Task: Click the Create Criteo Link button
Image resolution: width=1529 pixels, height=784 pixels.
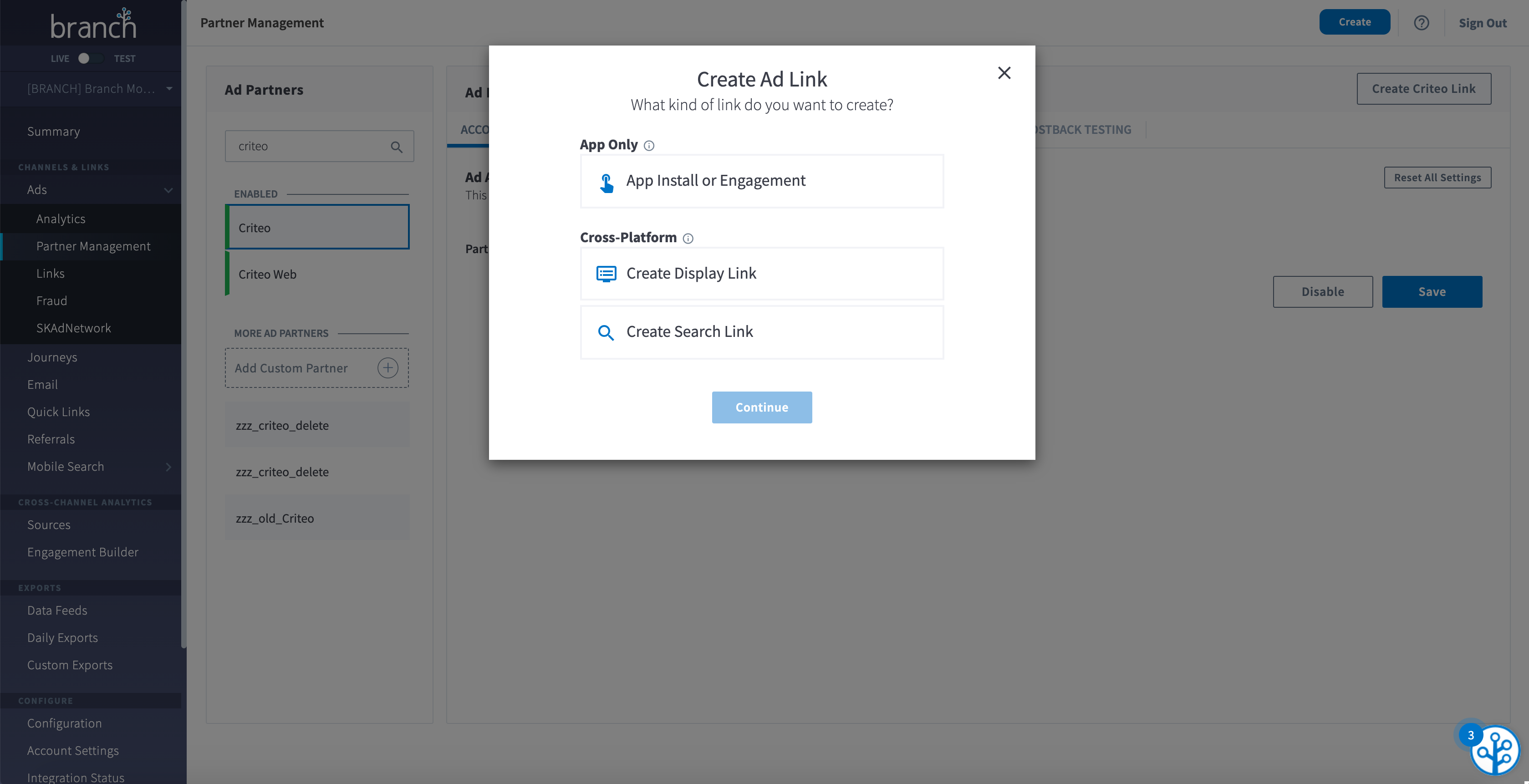Action: tap(1423, 88)
